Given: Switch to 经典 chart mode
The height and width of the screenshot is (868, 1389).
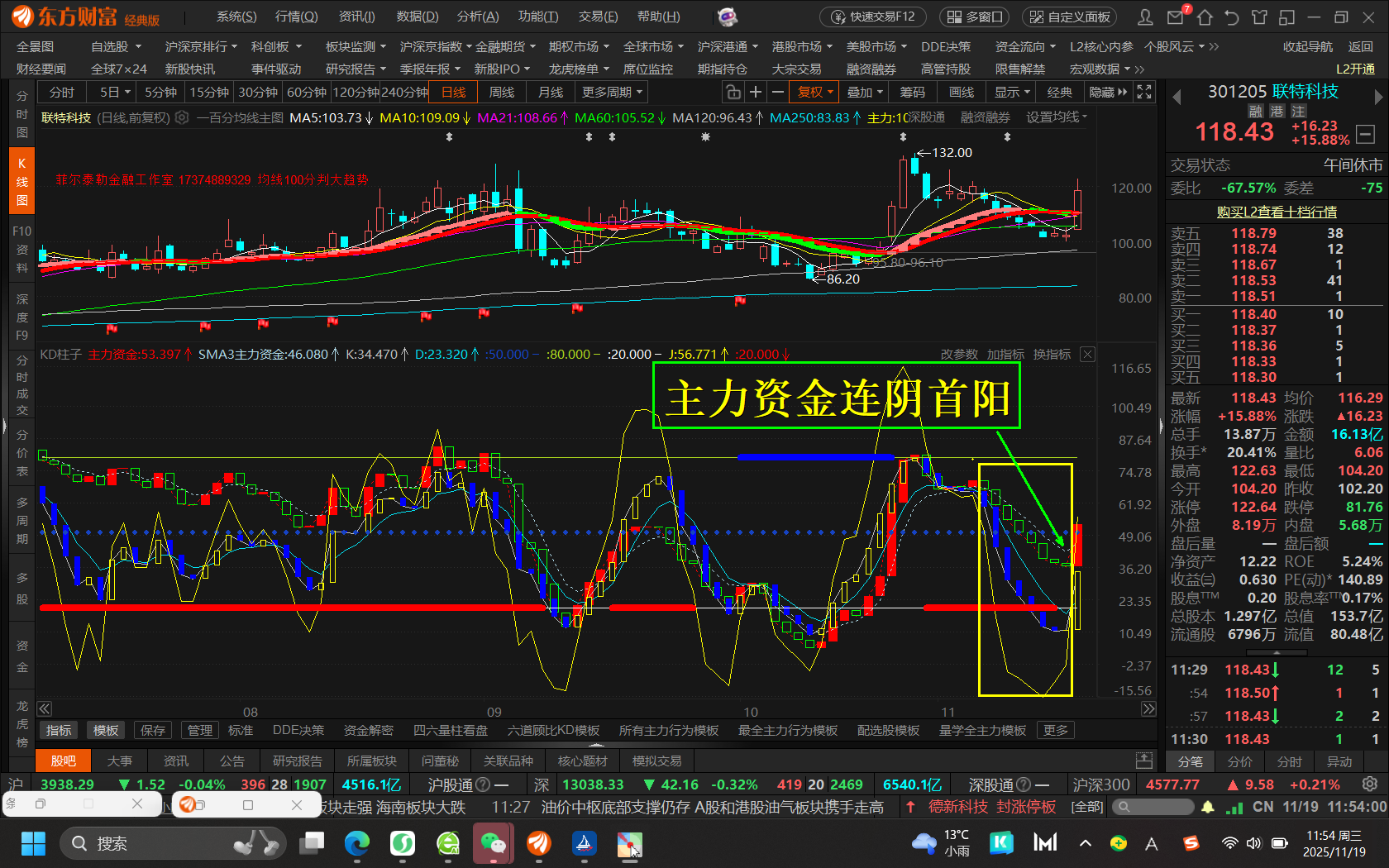Looking at the screenshot, I should pos(1060,92).
